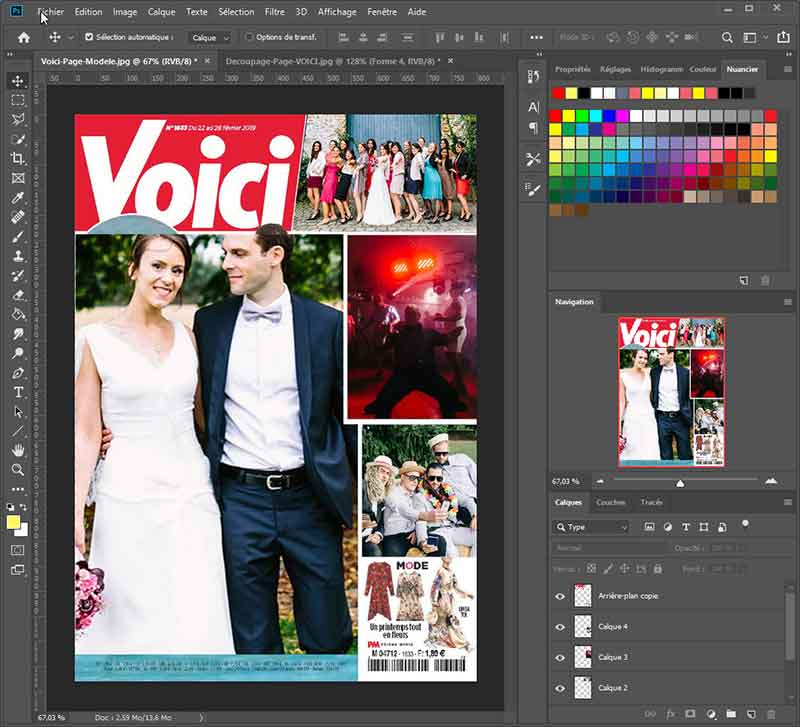Click the Navigator thumbnail preview

pyautogui.click(x=671, y=392)
